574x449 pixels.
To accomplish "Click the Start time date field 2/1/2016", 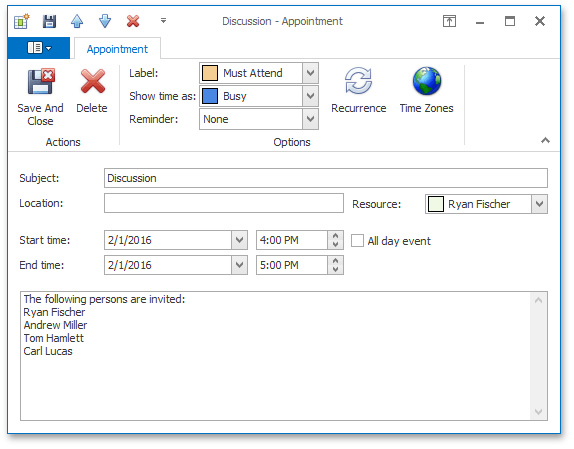I will pyautogui.click(x=168, y=240).
